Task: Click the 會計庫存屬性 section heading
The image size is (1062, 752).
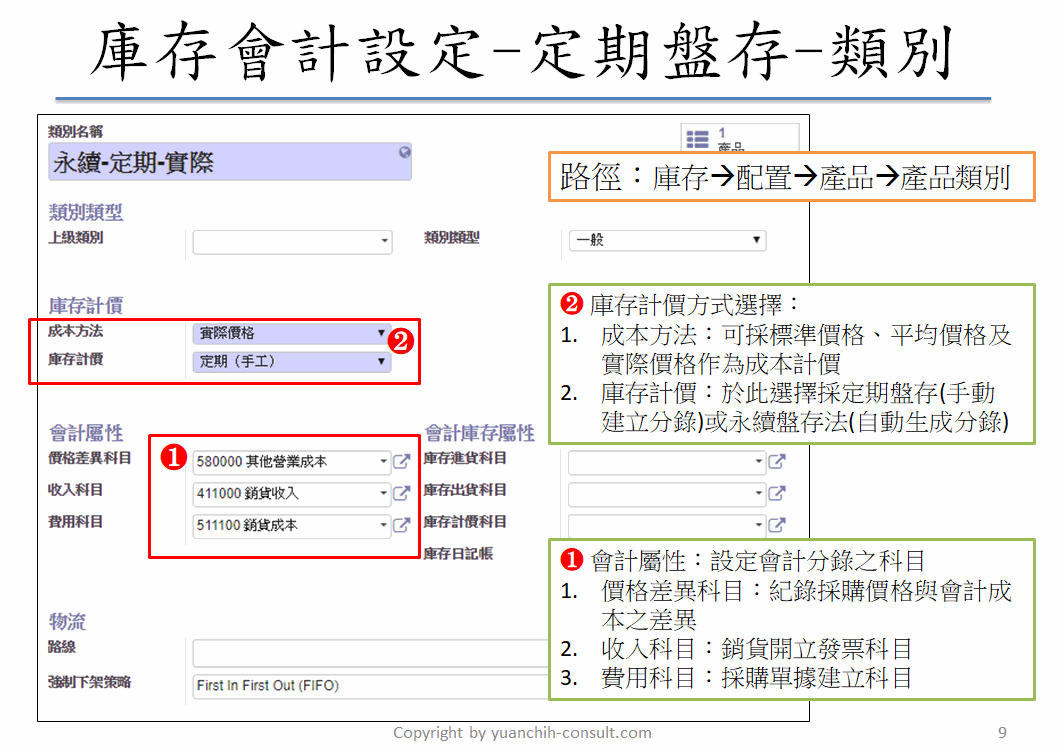Action: click(480, 433)
